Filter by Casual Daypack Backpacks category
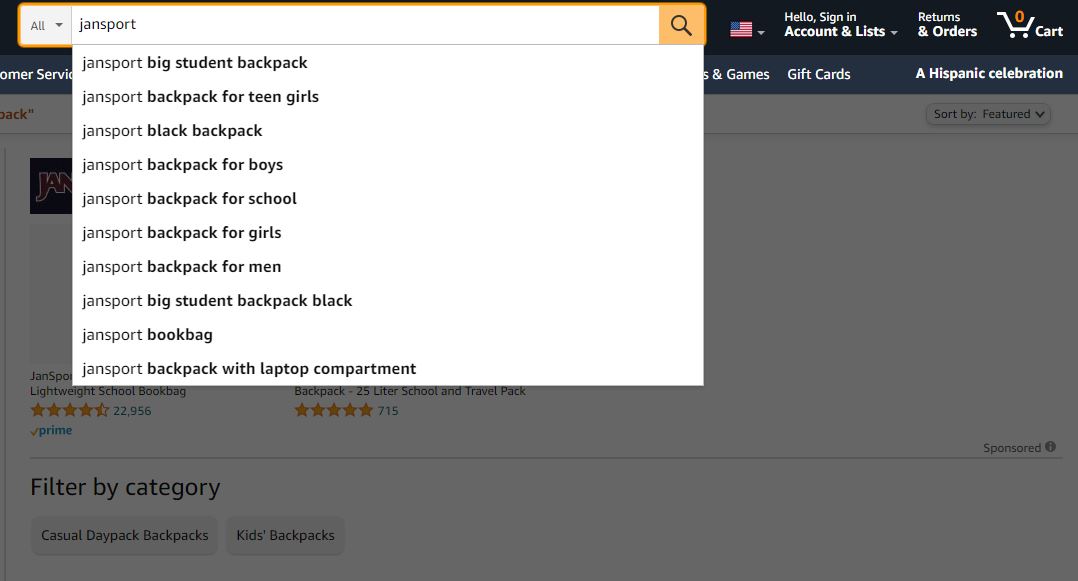The image size is (1078, 581). (124, 536)
